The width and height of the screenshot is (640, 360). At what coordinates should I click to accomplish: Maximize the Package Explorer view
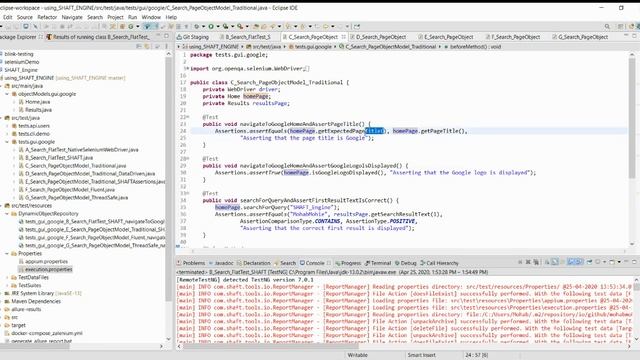pos(167,36)
